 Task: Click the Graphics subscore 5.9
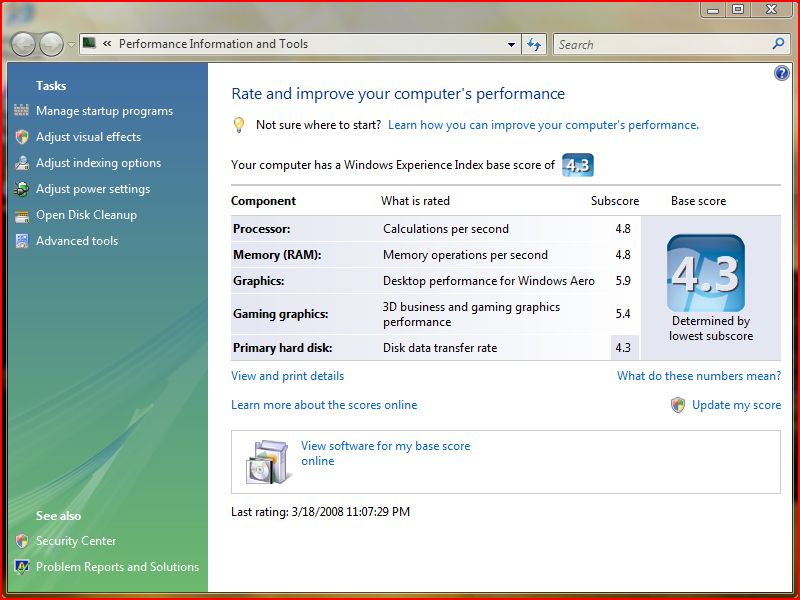[622, 281]
